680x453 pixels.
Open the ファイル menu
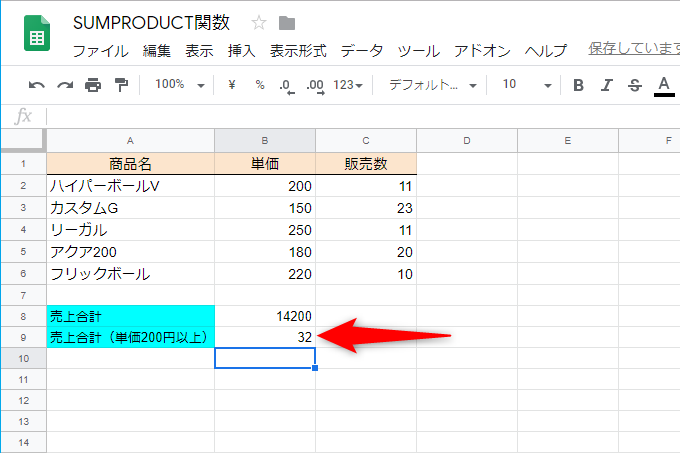100,51
